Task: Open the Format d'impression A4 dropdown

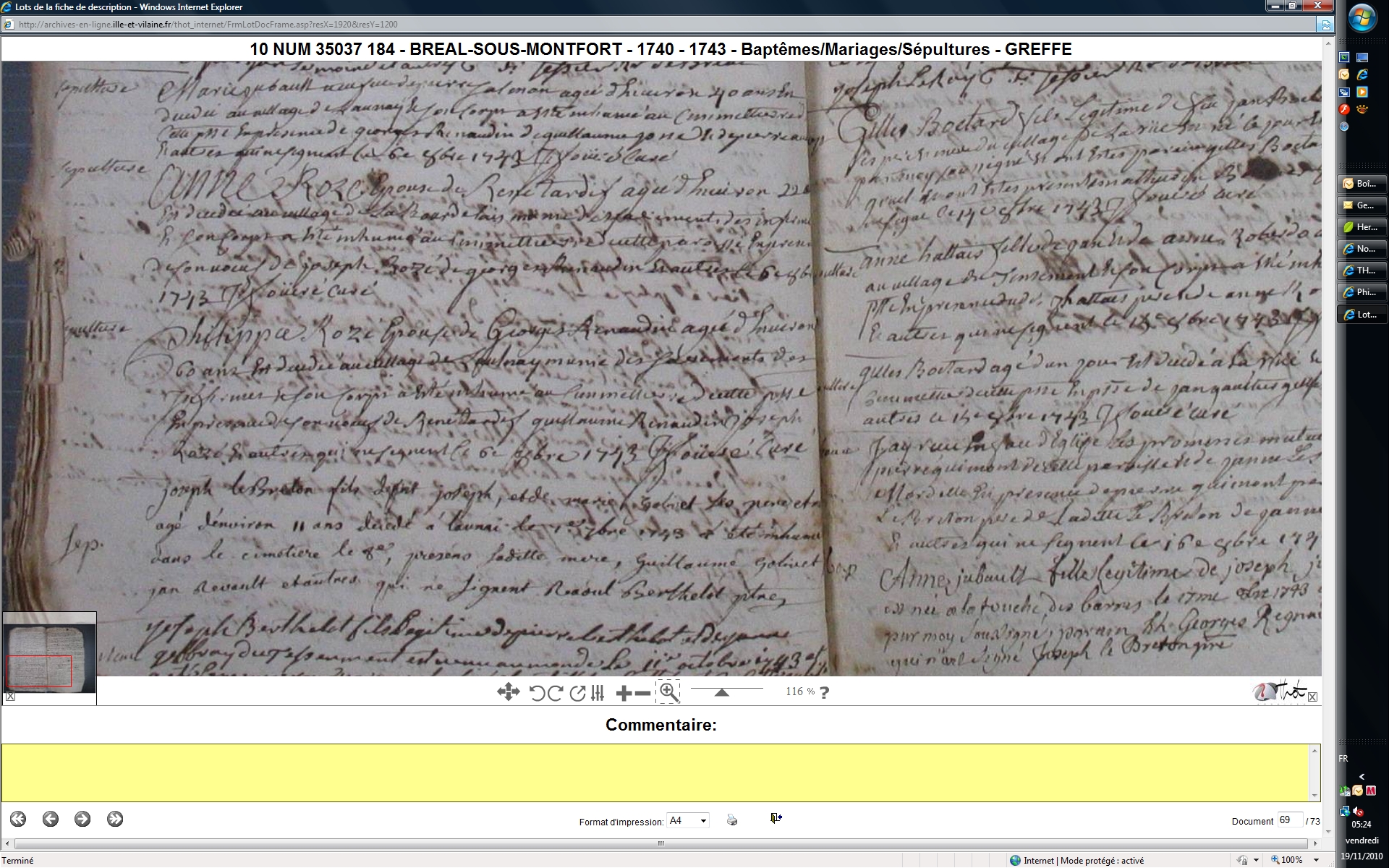Action: [687, 820]
